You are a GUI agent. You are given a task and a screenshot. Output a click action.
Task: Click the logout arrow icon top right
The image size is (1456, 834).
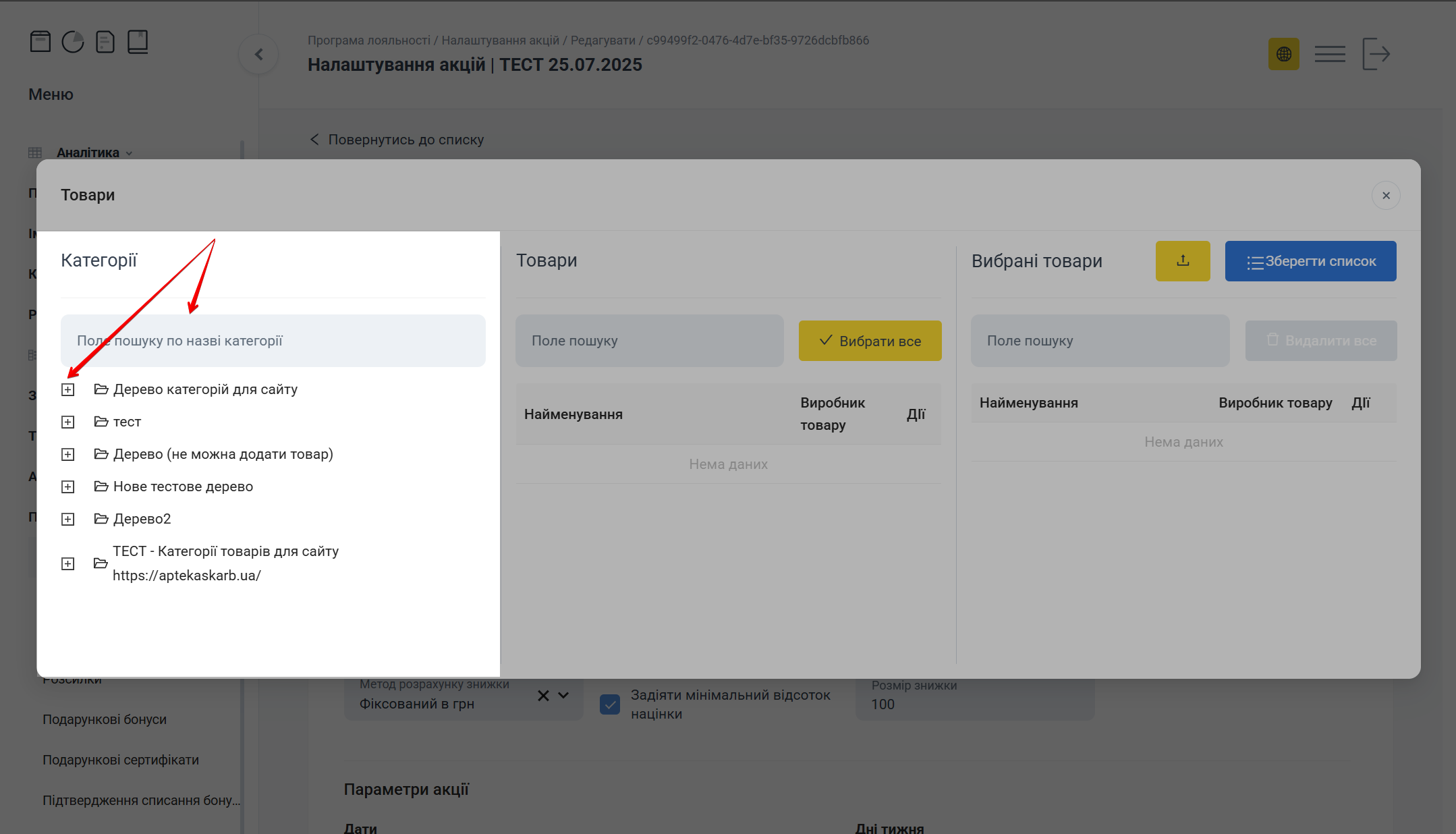(x=1377, y=53)
